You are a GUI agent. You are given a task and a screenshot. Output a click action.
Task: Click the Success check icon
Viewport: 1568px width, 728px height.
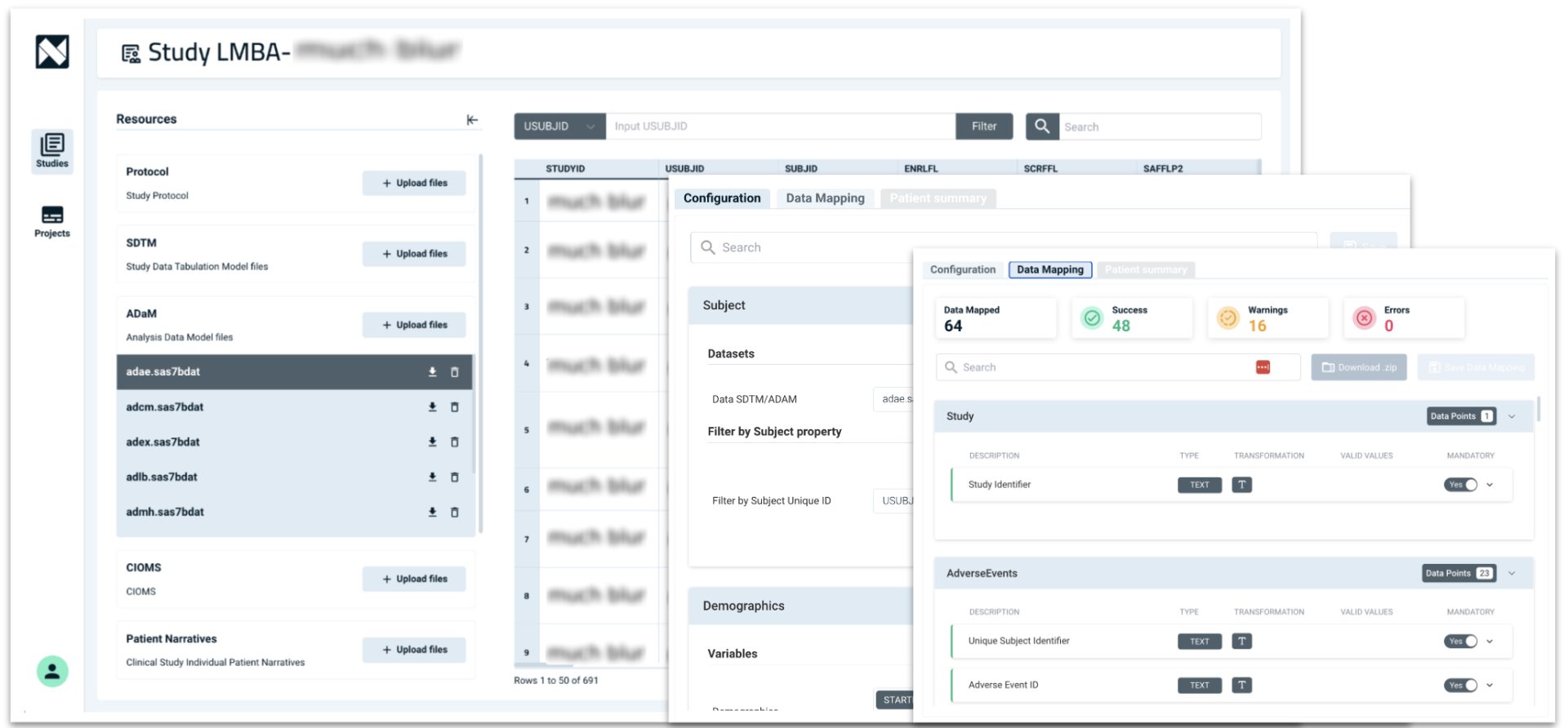1092,318
